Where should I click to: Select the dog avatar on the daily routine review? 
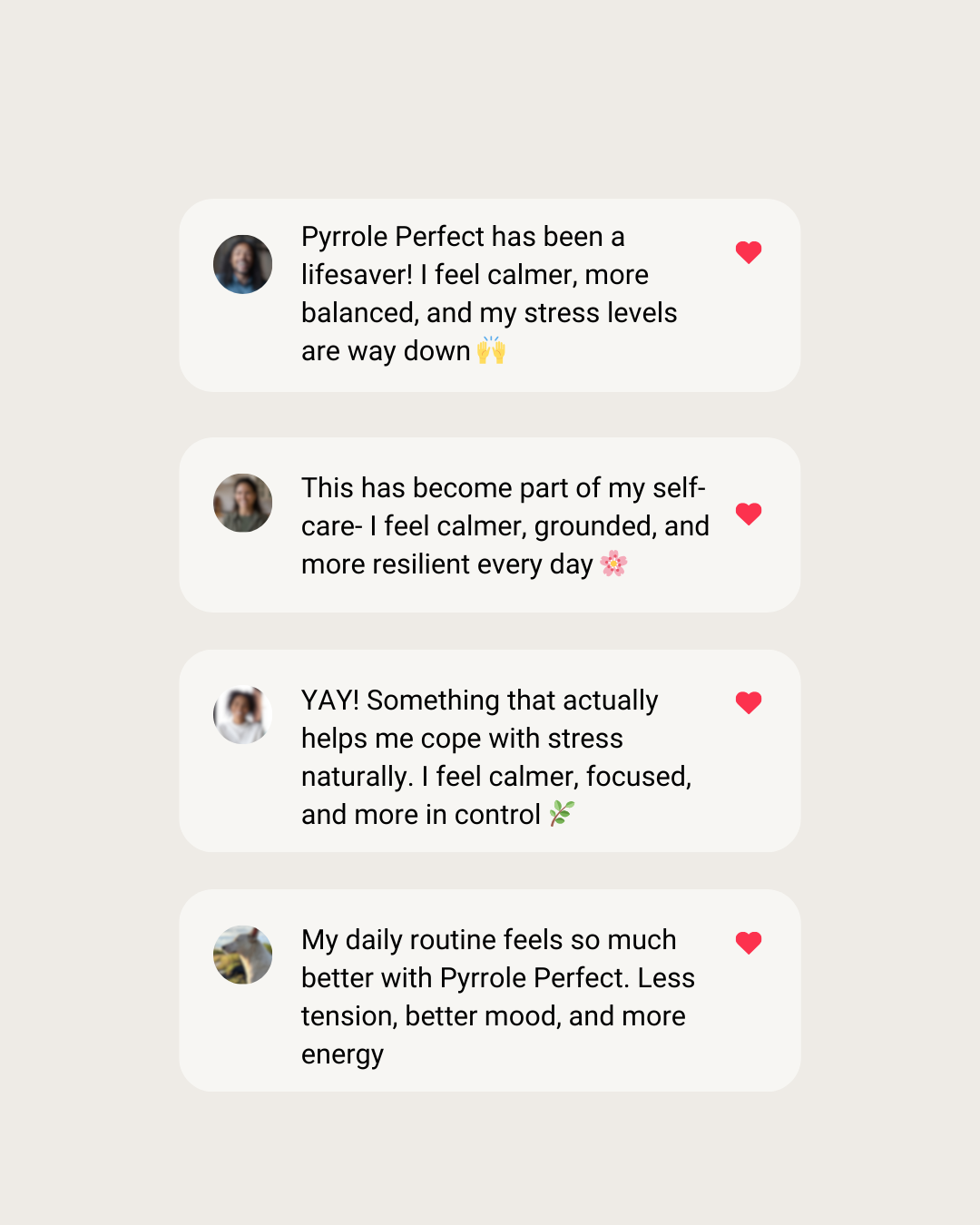pyautogui.click(x=242, y=955)
